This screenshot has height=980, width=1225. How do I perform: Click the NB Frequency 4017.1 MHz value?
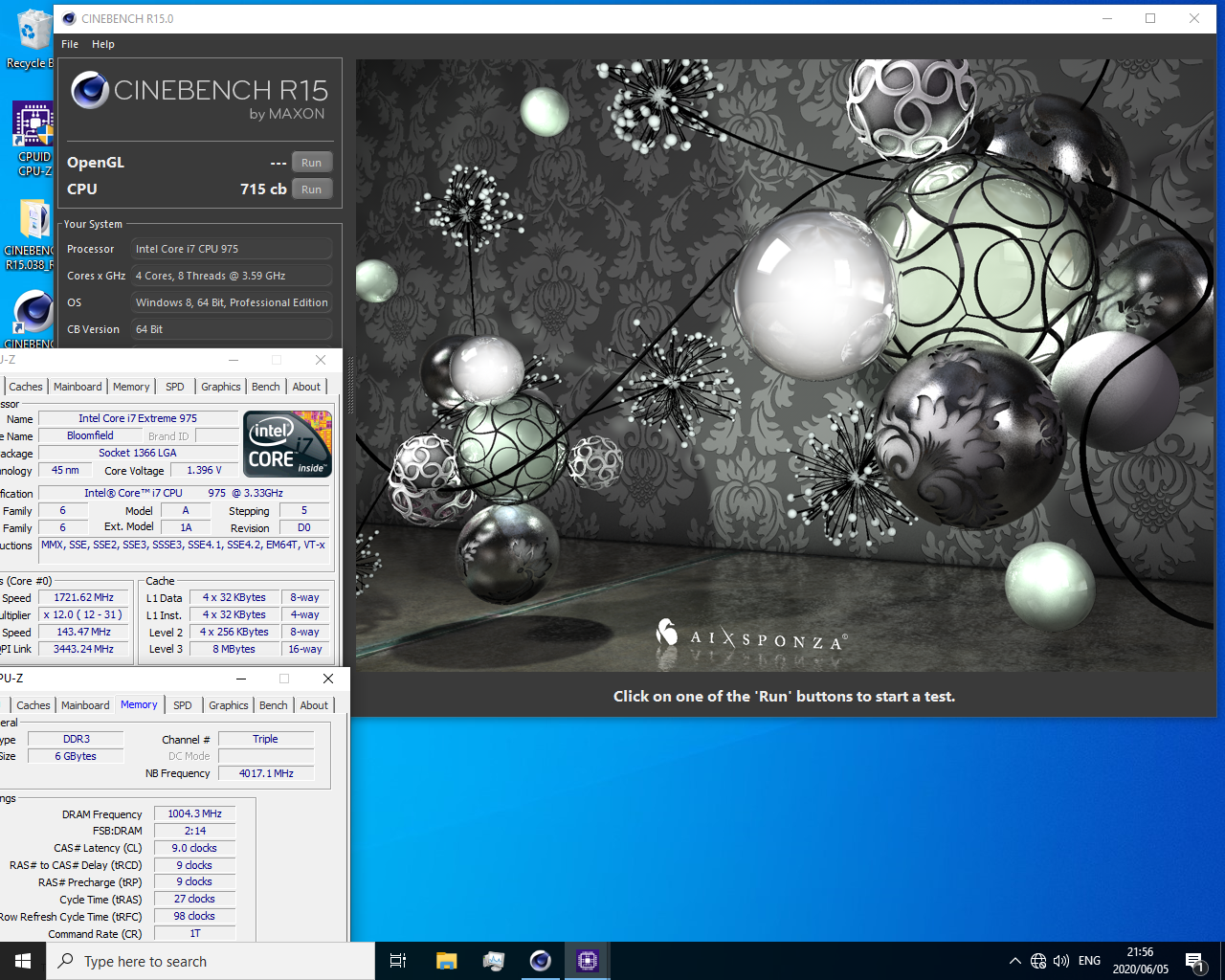[x=266, y=773]
